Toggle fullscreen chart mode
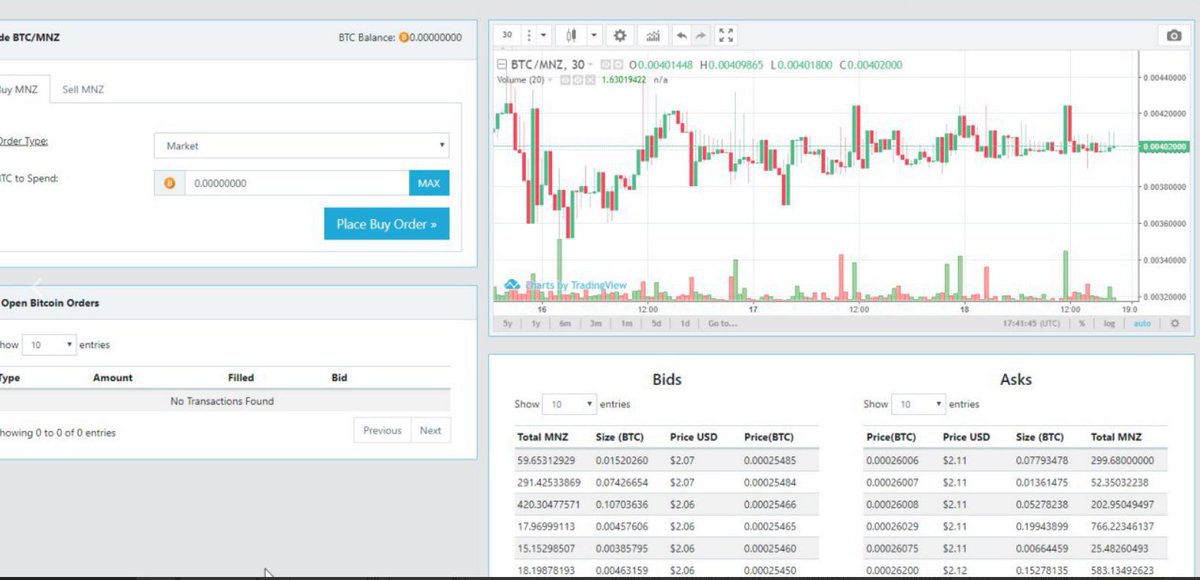Viewport: 1200px width, 580px height. (x=727, y=35)
